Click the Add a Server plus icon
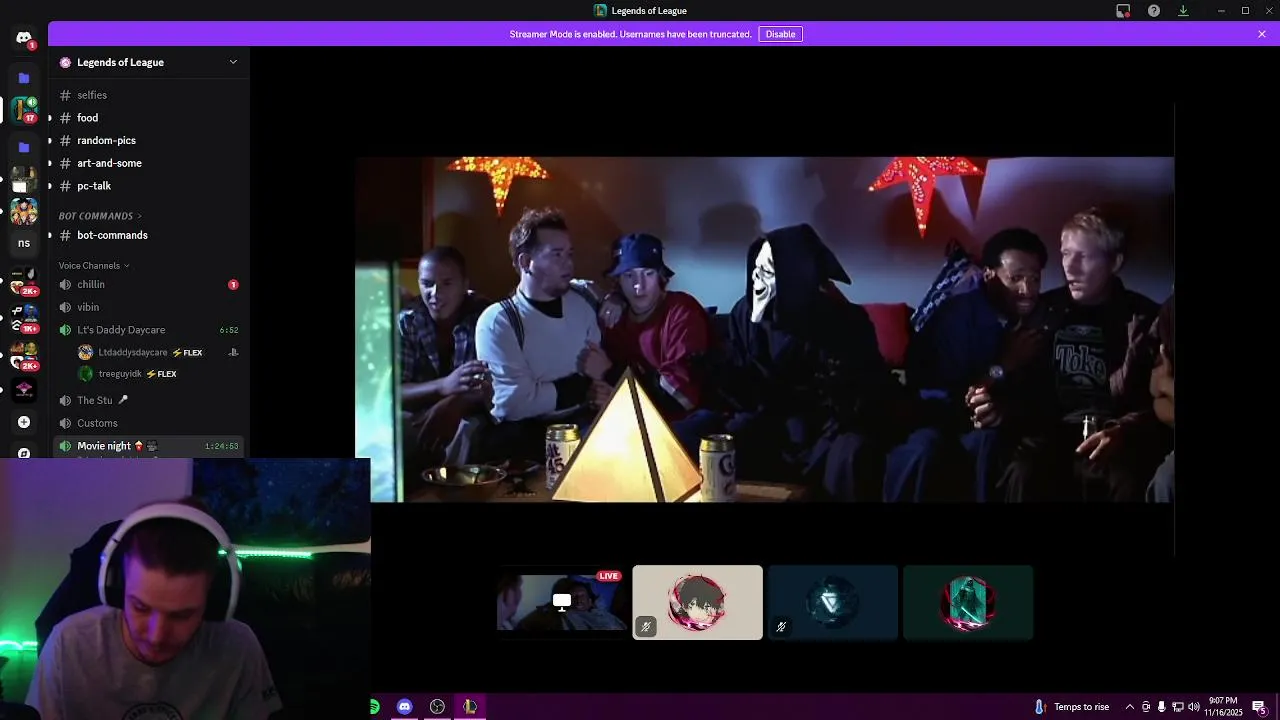 coord(24,422)
